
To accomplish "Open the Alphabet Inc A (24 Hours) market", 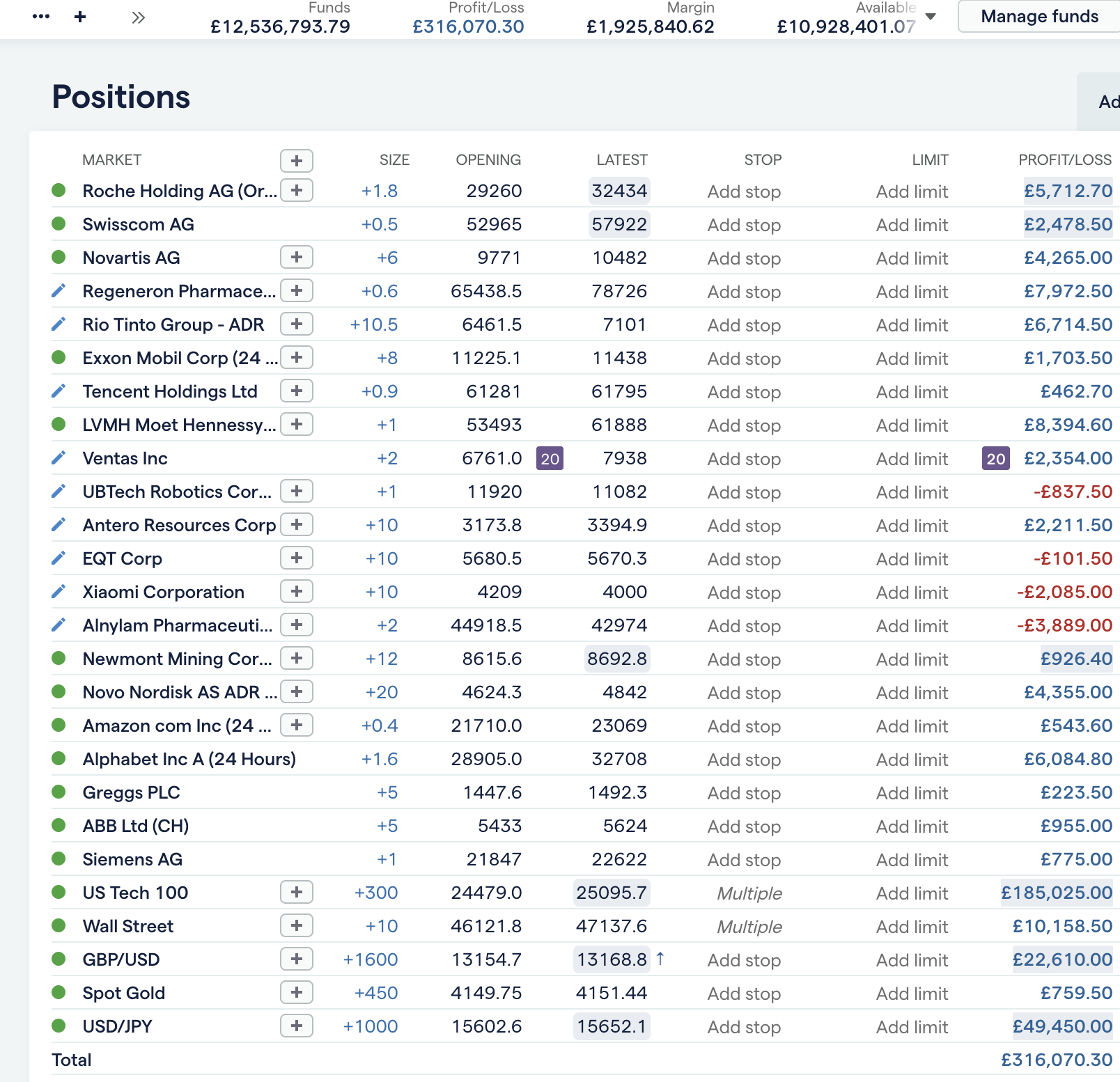I will [189, 759].
